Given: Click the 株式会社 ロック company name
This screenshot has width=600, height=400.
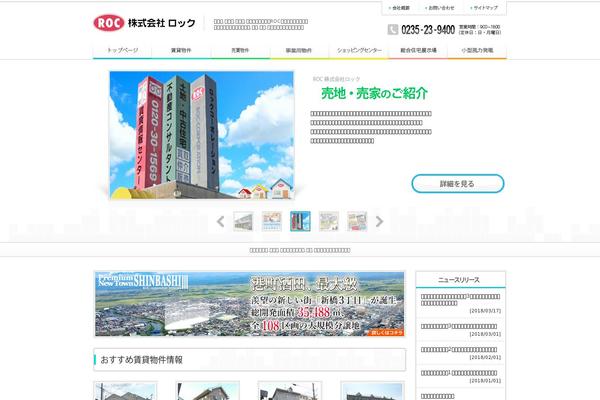Looking at the screenshot, I should [x=161, y=23].
